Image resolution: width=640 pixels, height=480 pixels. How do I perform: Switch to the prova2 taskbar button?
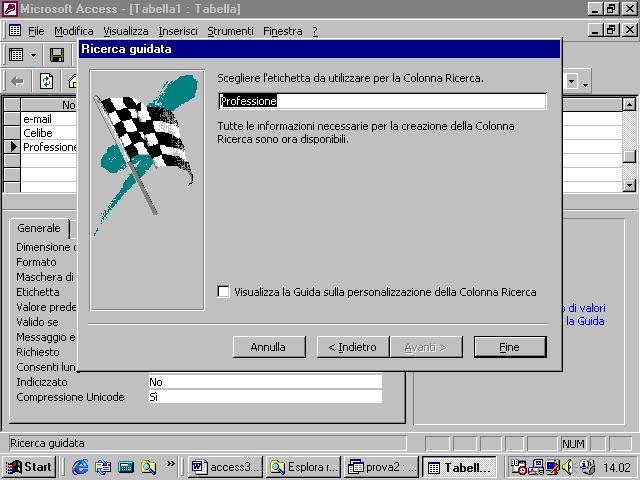tap(381, 467)
